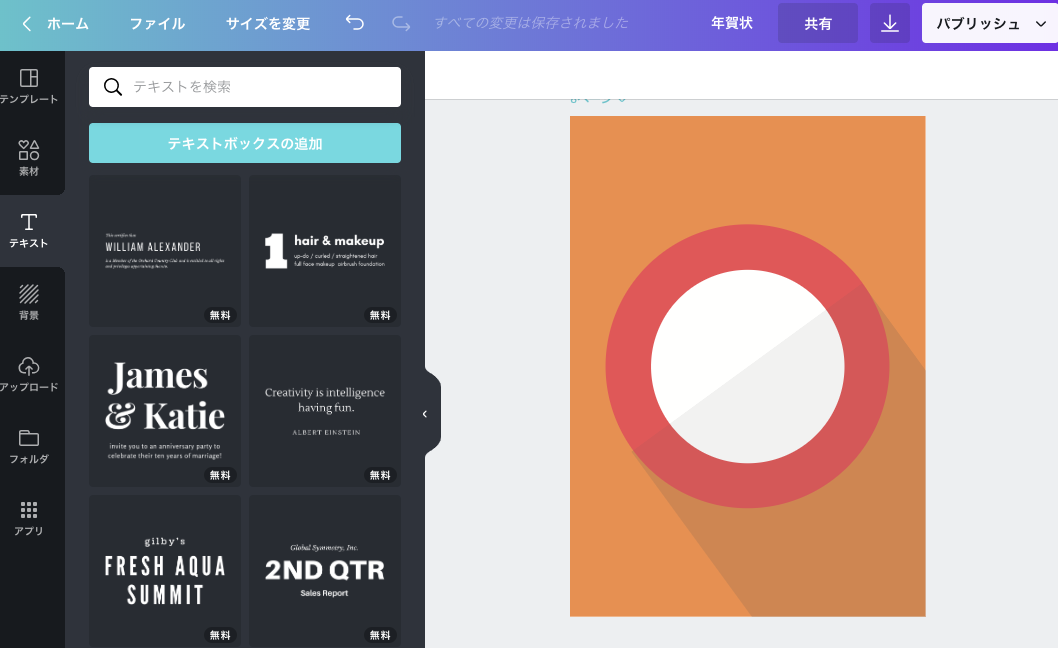Screen dimensions: 1058x648
Task: Select the James & Katie text template
Action: click(x=165, y=411)
